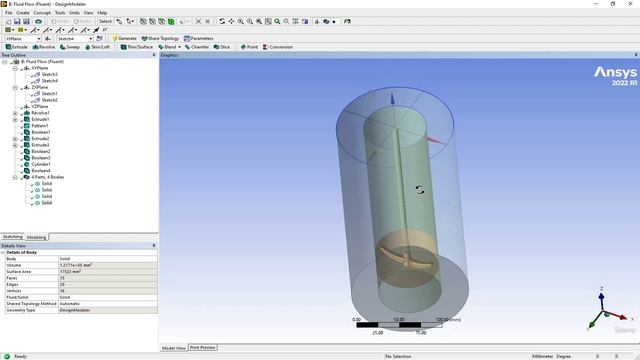Click the Rotate view tool icon
The width and height of the screenshot is (640, 360).
(x=222, y=21)
